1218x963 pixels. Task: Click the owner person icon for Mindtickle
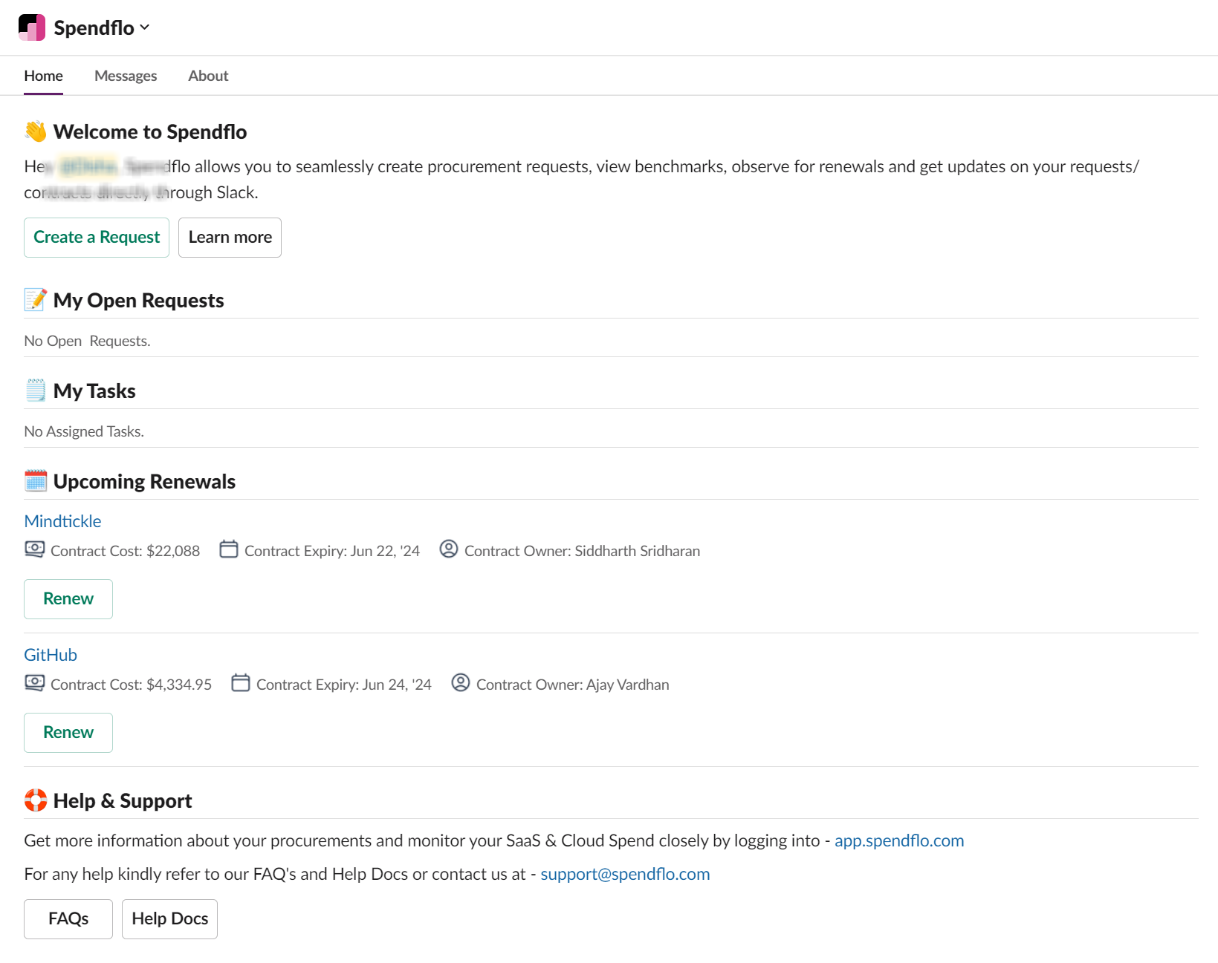(449, 549)
